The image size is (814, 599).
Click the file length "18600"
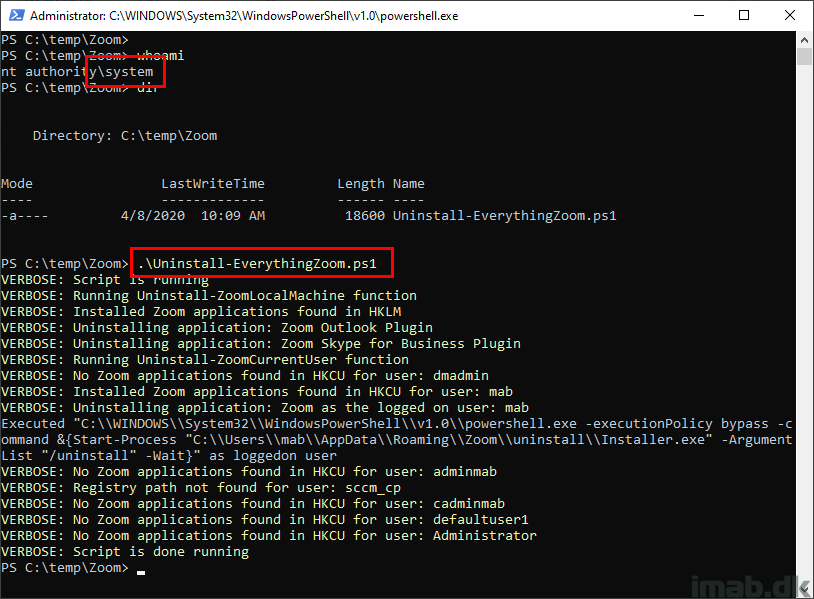pos(365,216)
